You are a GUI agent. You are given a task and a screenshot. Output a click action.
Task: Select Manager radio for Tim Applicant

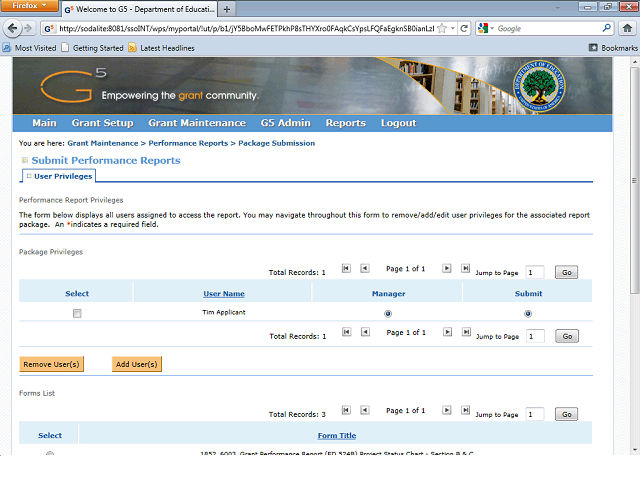(388, 313)
